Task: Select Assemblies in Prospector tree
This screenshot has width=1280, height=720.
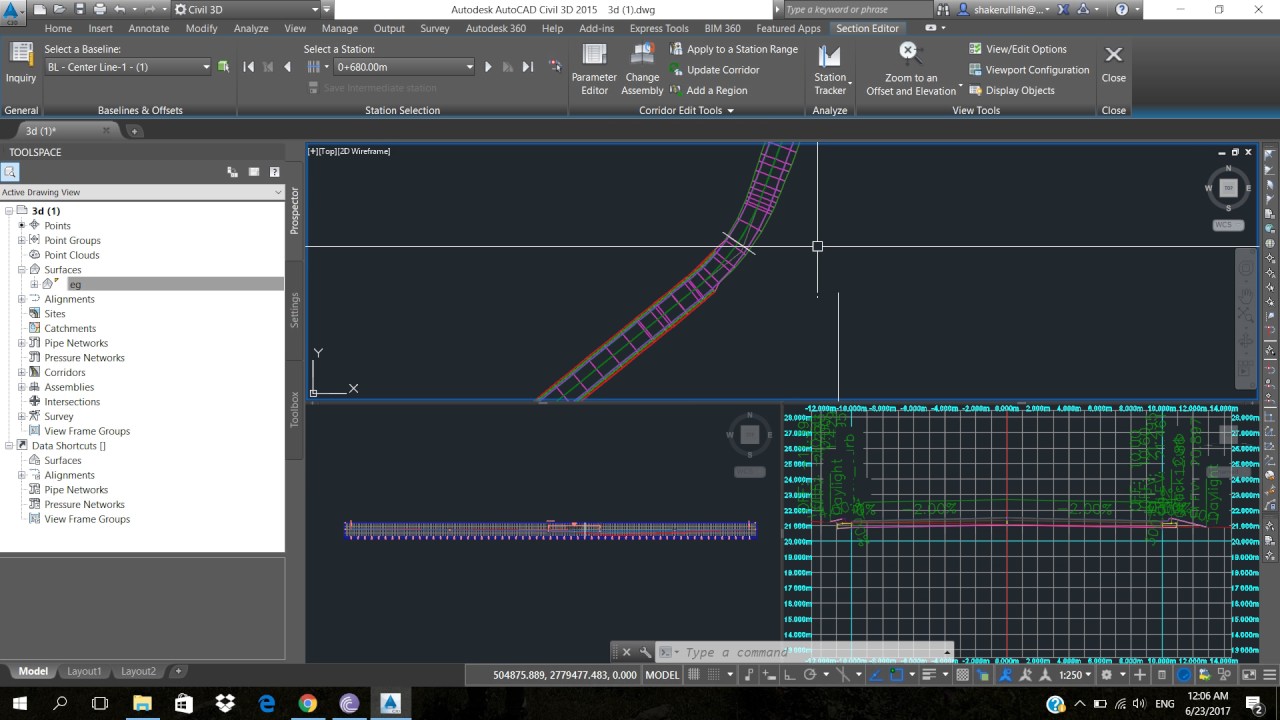Action: pos(68,387)
